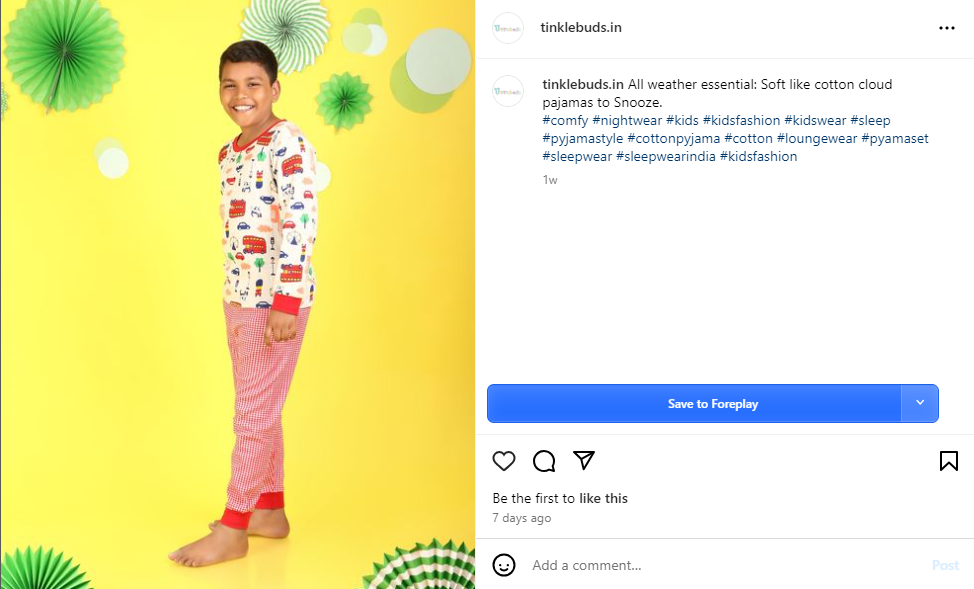The image size is (974, 589).
Task: Click the tinklebuds.in avatar in the header
Action: (x=508, y=28)
